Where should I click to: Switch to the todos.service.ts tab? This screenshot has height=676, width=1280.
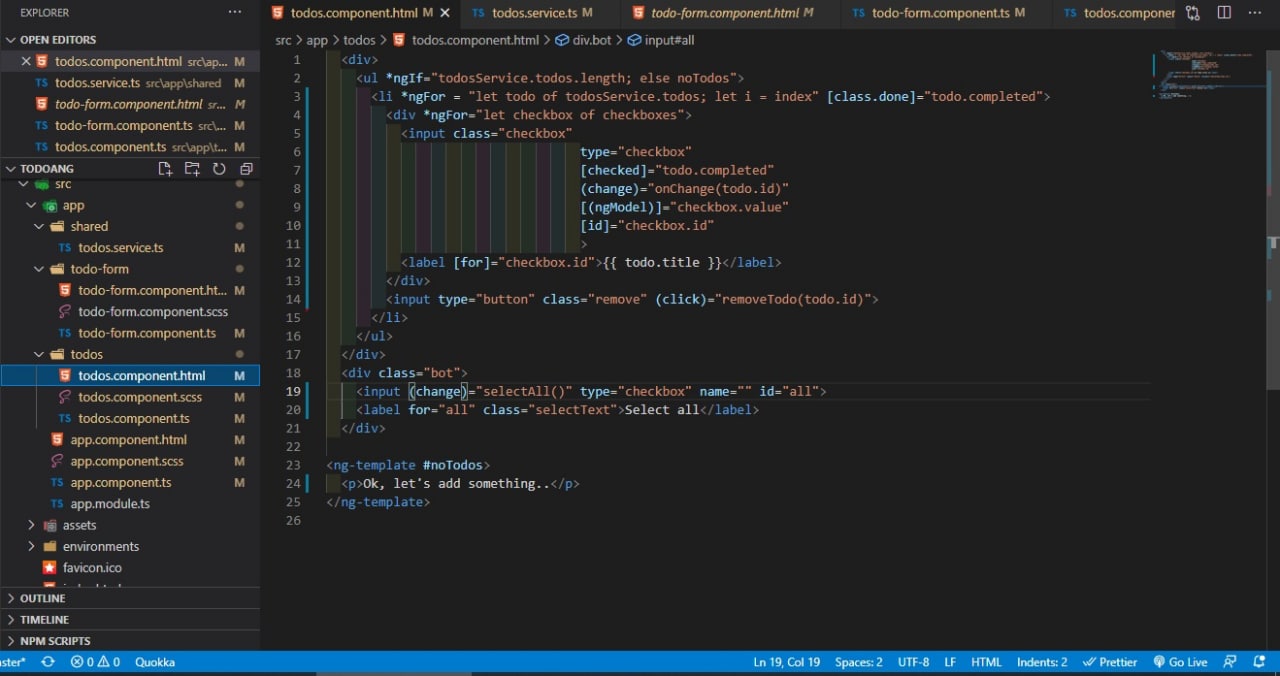click(533, 13)
